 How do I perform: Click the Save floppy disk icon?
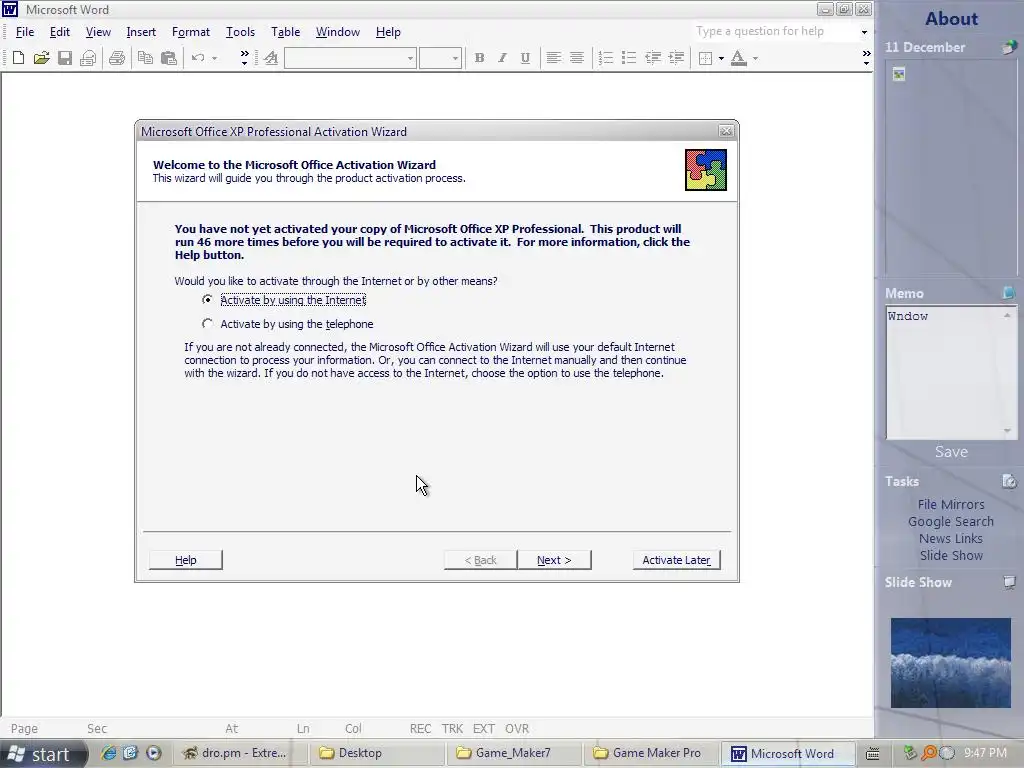[65, 58]
